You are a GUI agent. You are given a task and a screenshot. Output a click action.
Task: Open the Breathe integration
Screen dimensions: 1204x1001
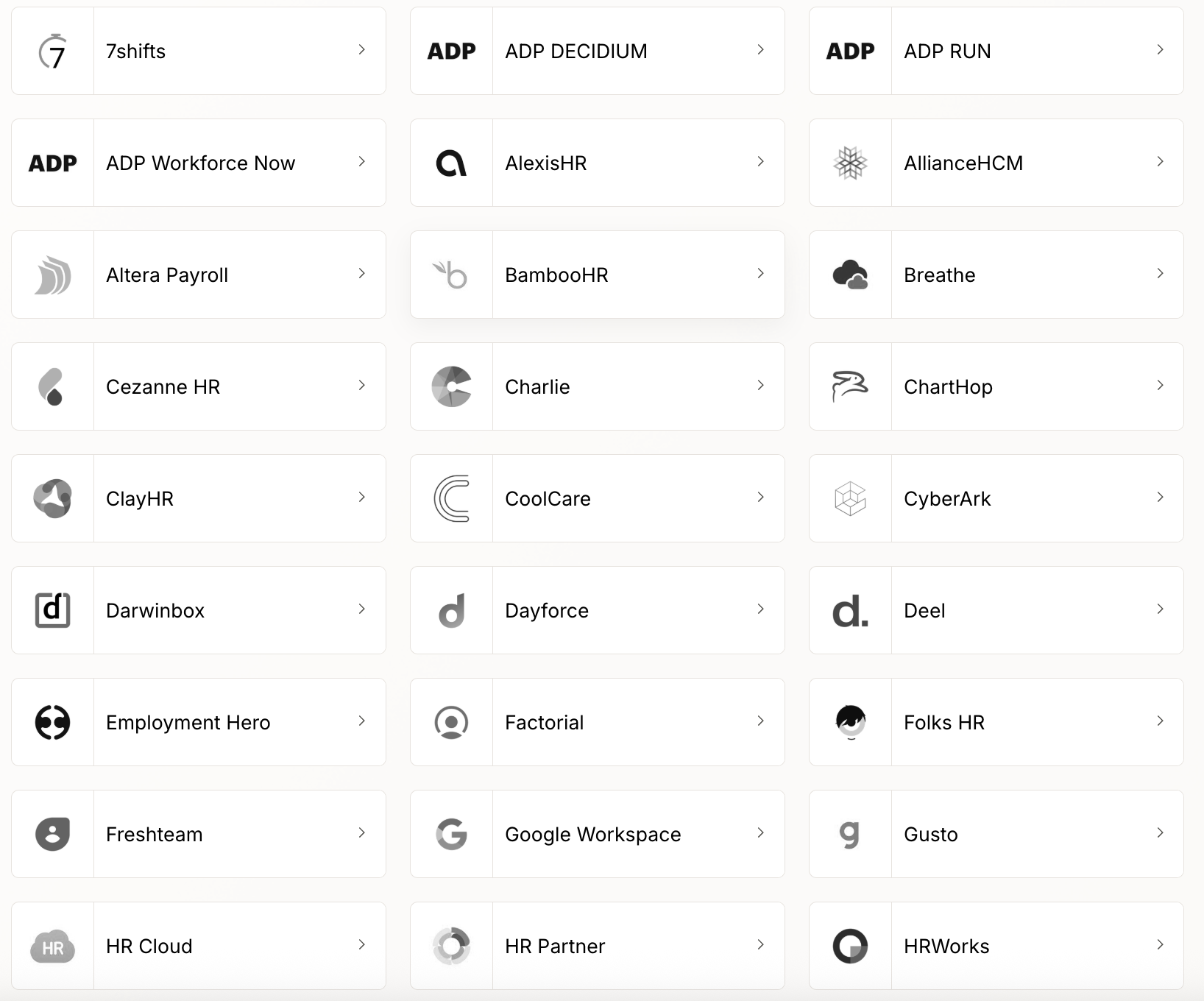pyautogui.click(x=996, y=275)
